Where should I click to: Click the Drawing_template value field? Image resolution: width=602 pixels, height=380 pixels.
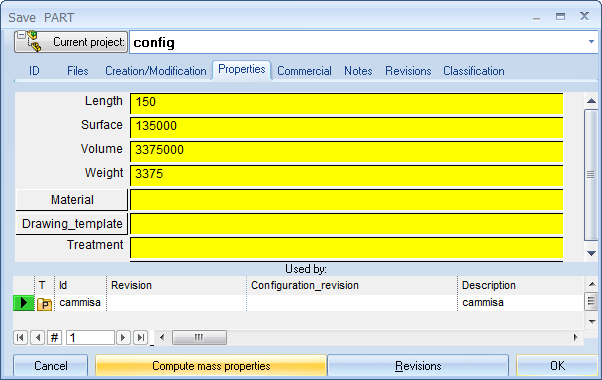[347, 224]
